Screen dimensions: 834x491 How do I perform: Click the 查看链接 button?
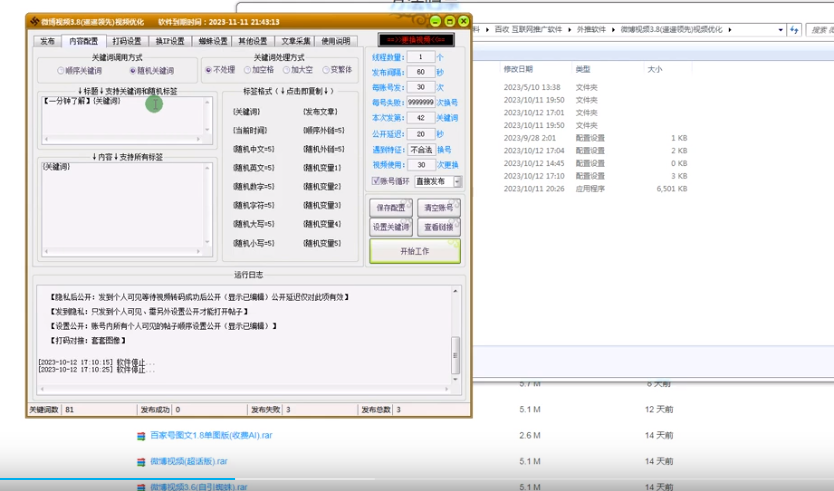click(439, 227)
